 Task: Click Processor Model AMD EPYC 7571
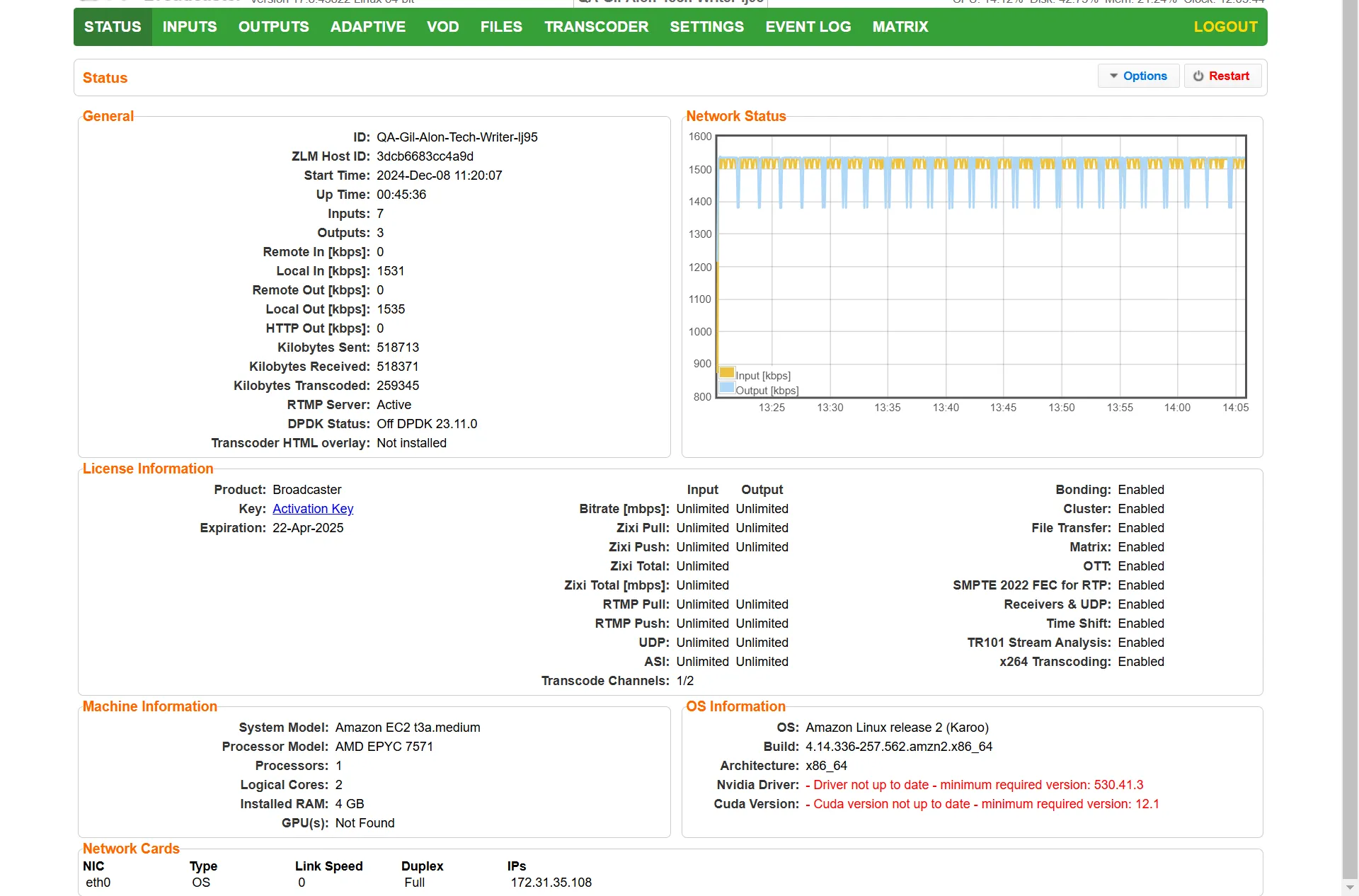(384, 747)
